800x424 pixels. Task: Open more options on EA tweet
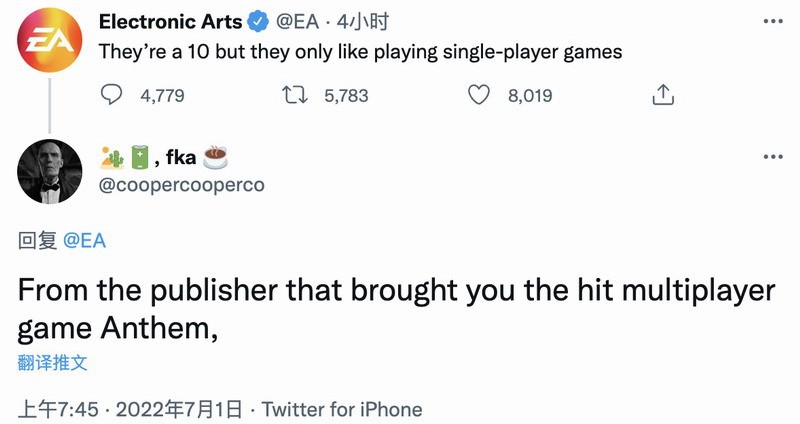point(772,21)
